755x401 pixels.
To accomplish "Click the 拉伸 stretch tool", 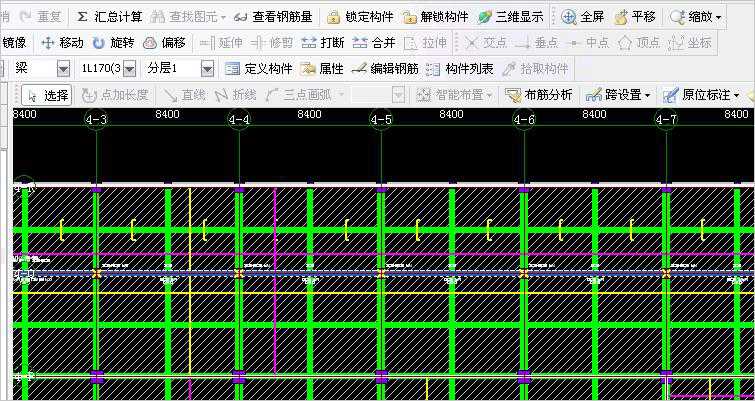I will [425, 43].
